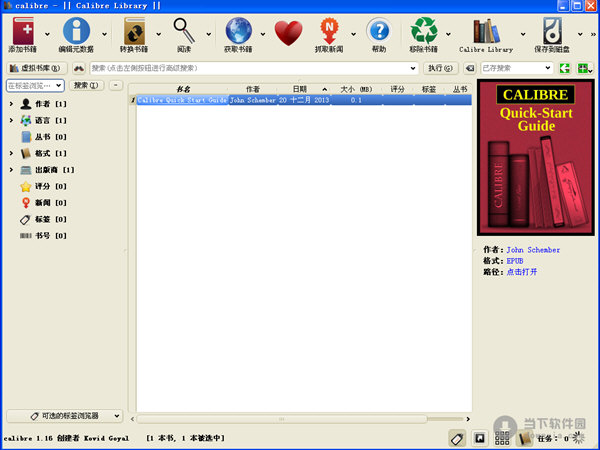This screenshot has width=600, height=450.
Task: Click the Virtual library button
Action: [x=37, y=68]
